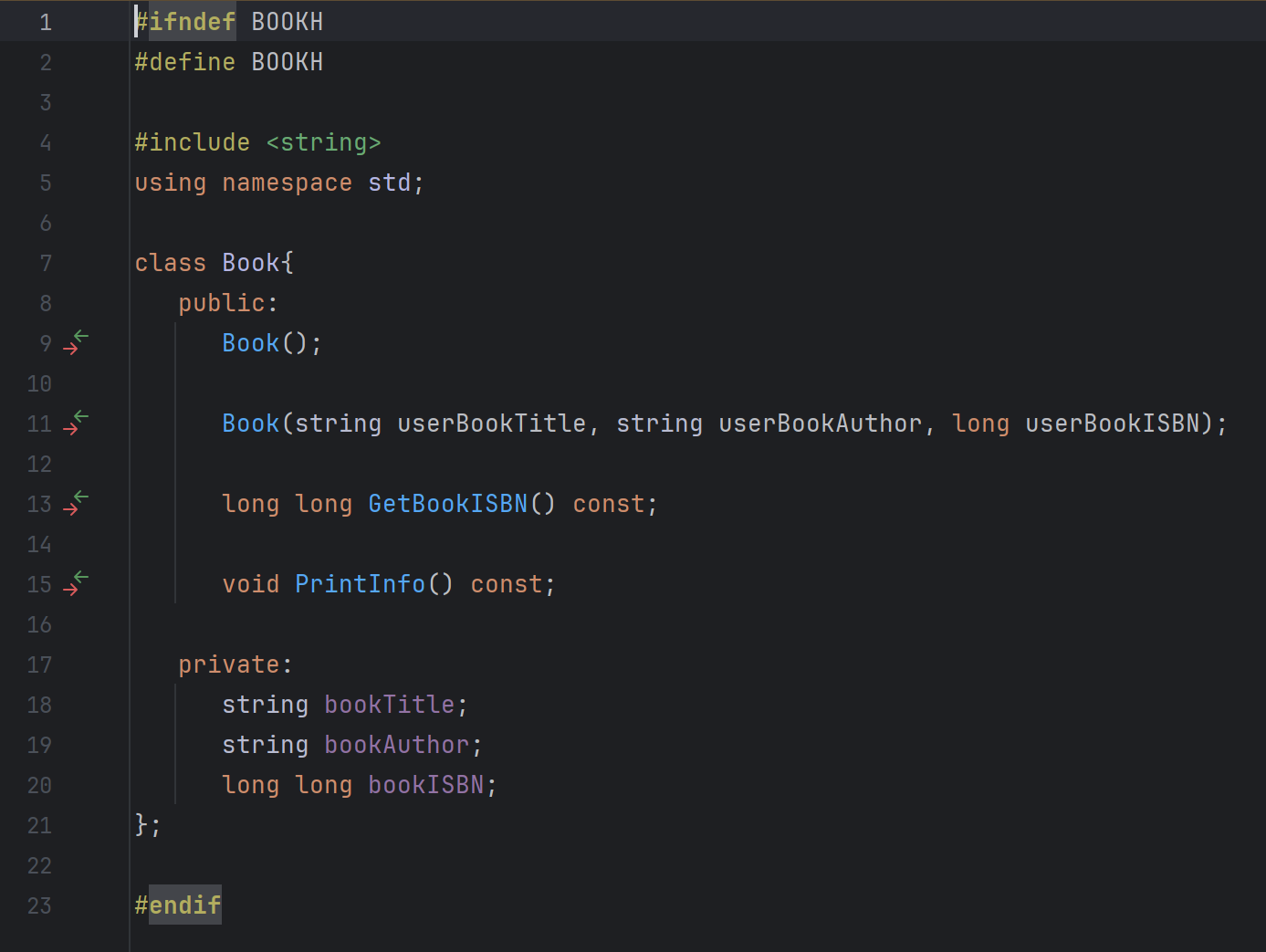The image size is (1266, 952).
Task: Place cursor on the #endif directive
Action: click(x=178, y=905)
